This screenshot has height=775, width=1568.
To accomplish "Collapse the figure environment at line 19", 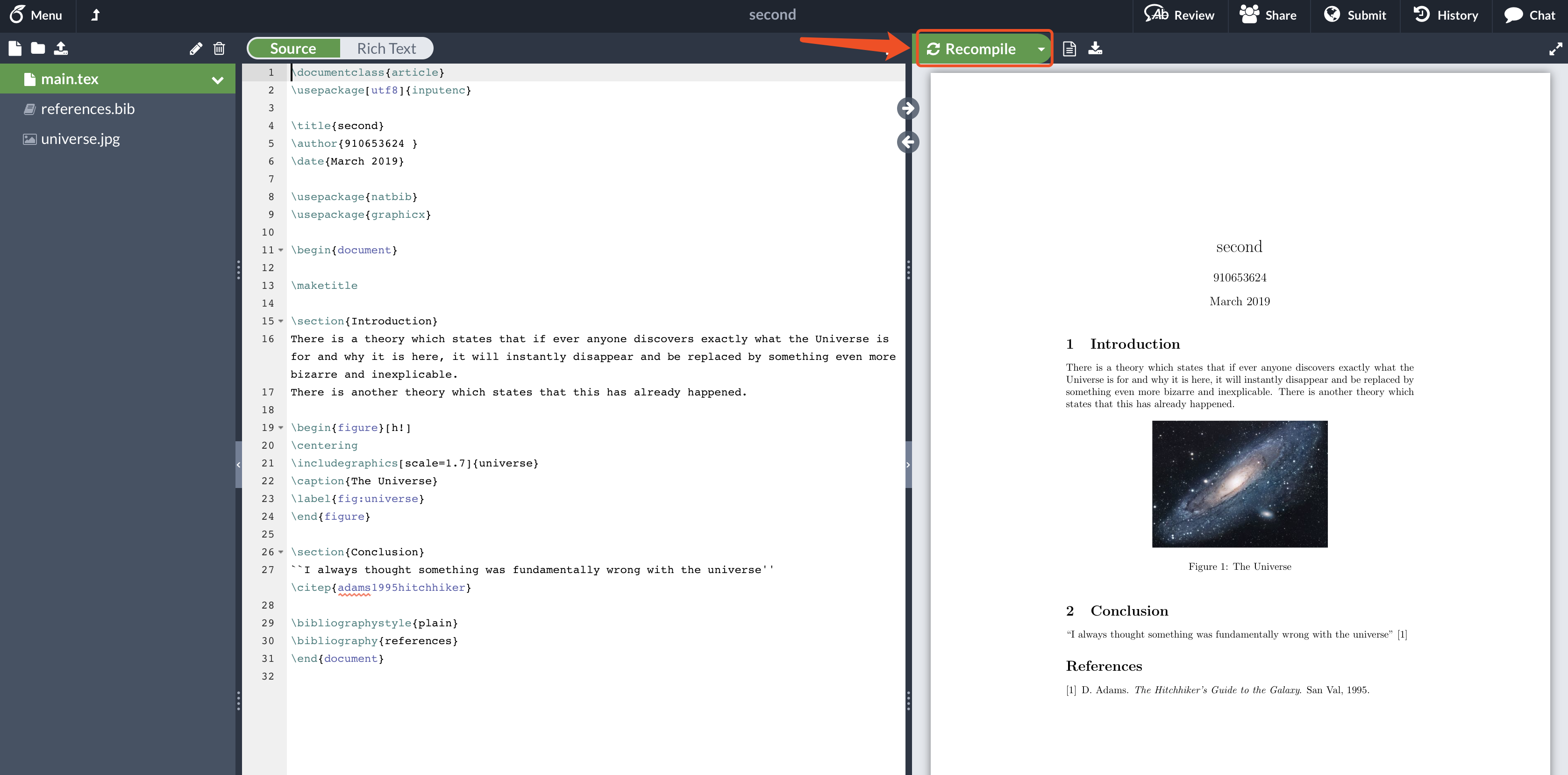I will point(281,427).
